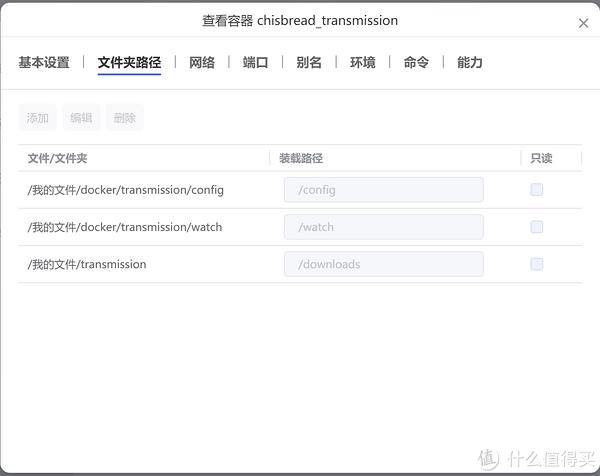Click the /config mount path field

tap(383, 190)
